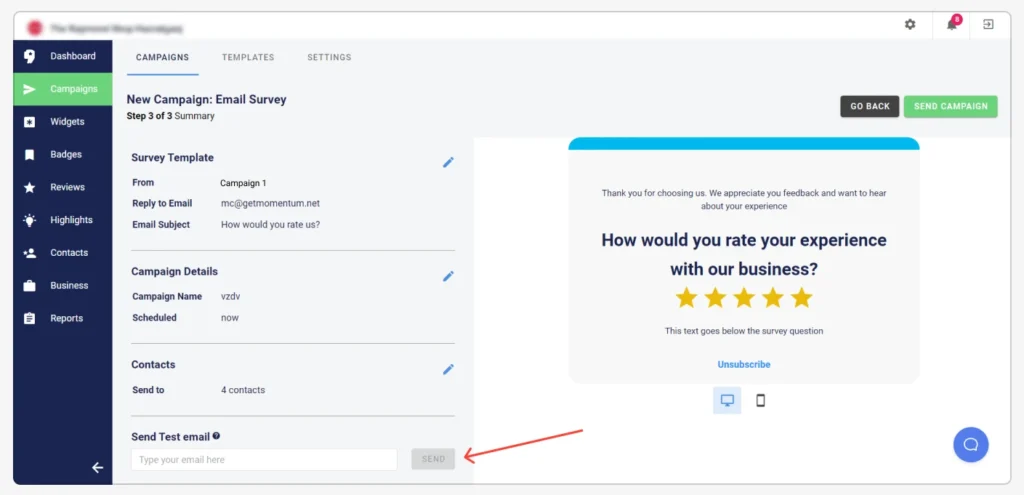The image size is (1024, 495).
Task: Click the logout icon in top bar
Action: click(988, 25)
